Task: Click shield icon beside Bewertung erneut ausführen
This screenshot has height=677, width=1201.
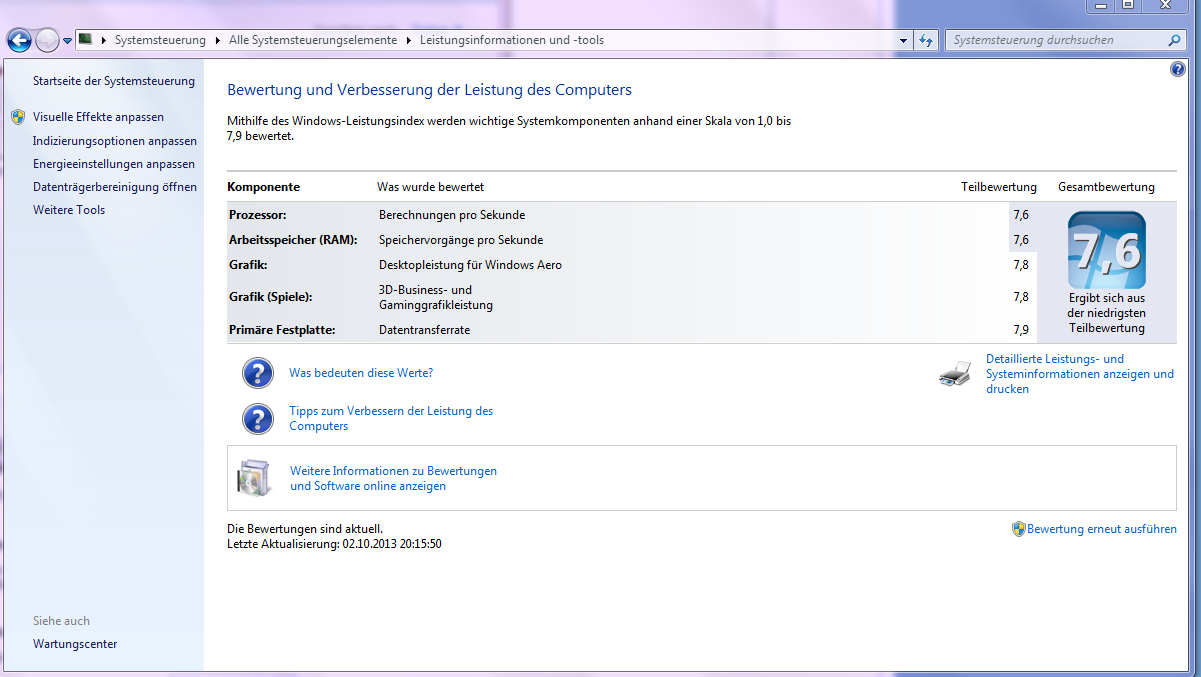Action: tap(1018, 529)
